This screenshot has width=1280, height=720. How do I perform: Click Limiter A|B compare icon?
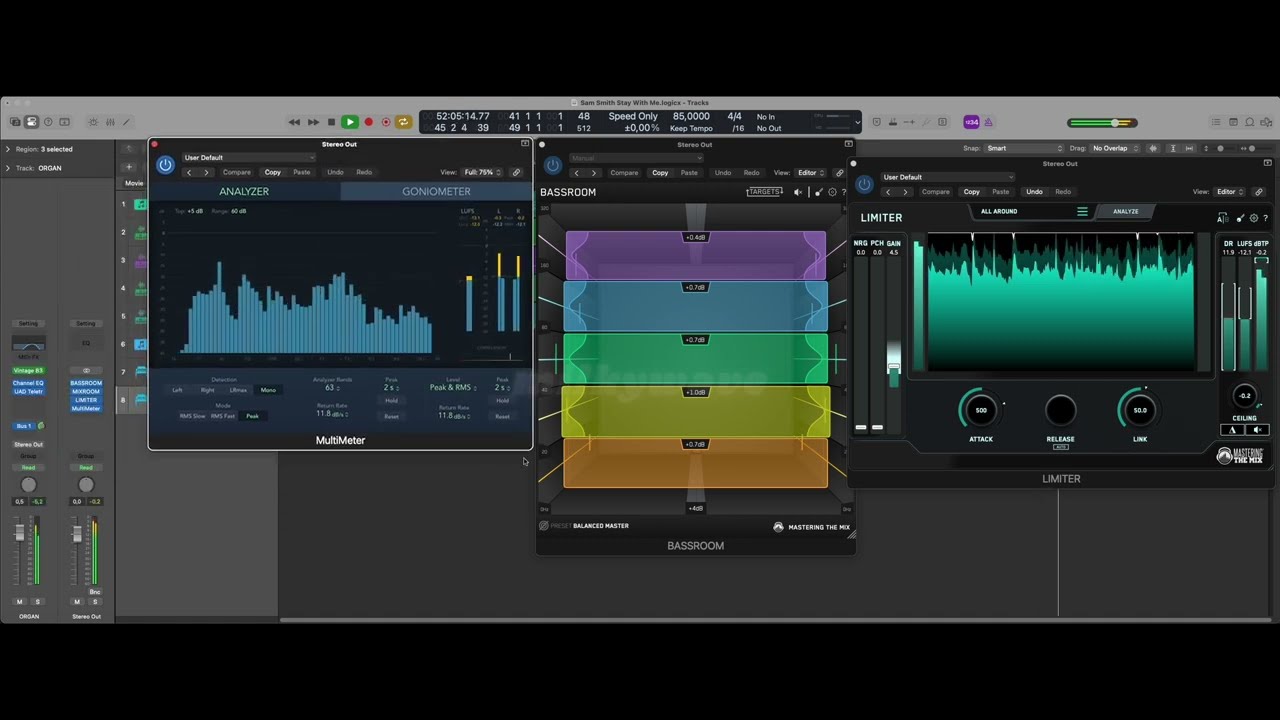pos(1223,218)
